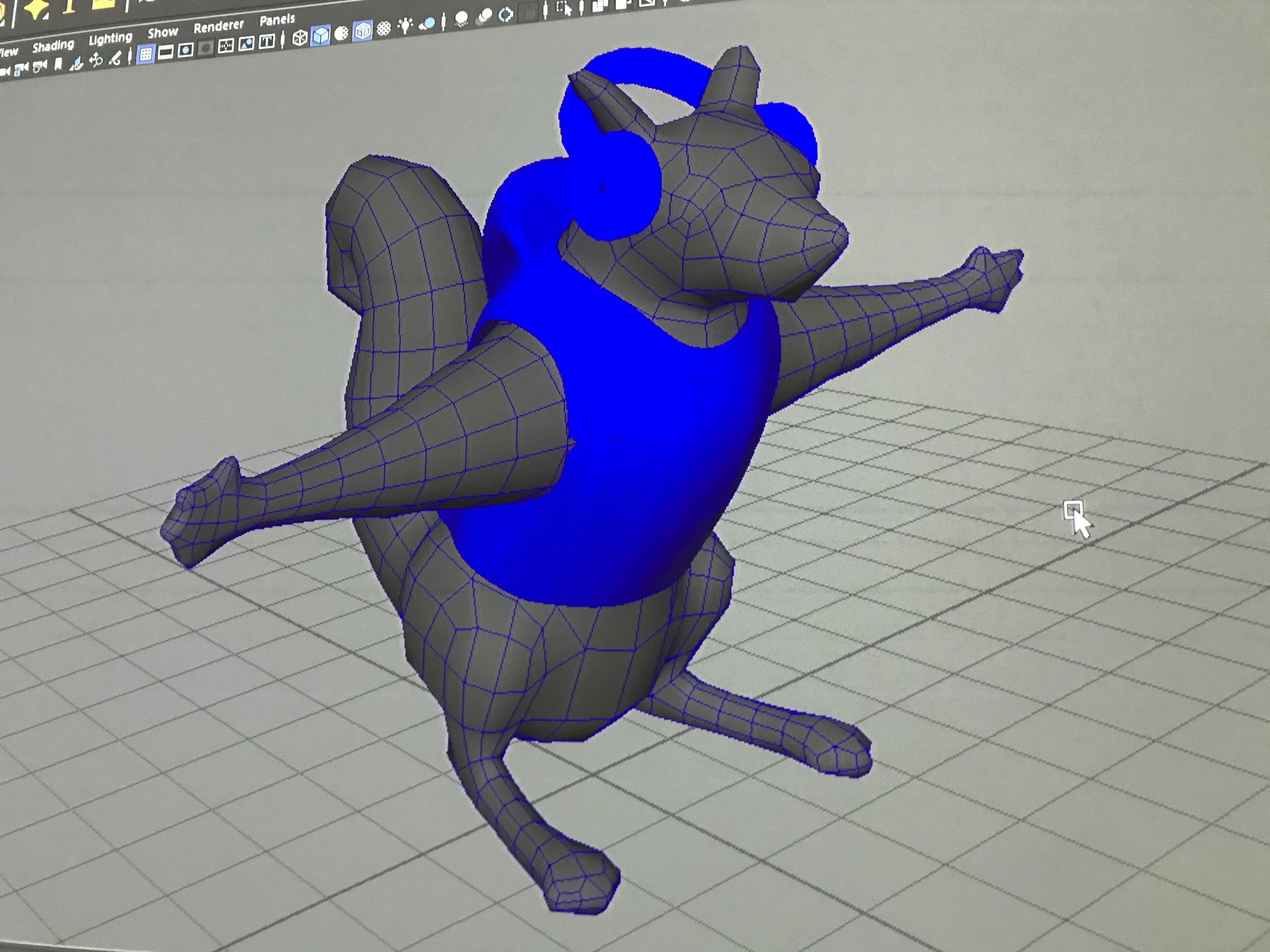
Task: Open the Shading menu
Action: pos(53,46)
